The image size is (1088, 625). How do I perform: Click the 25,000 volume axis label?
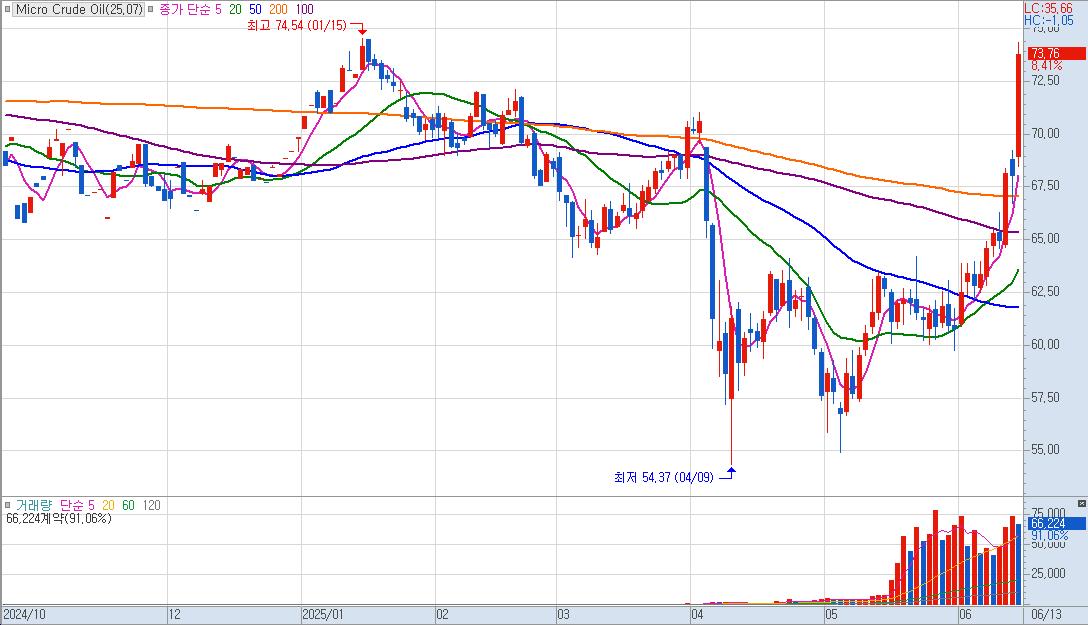point(1048,573)
